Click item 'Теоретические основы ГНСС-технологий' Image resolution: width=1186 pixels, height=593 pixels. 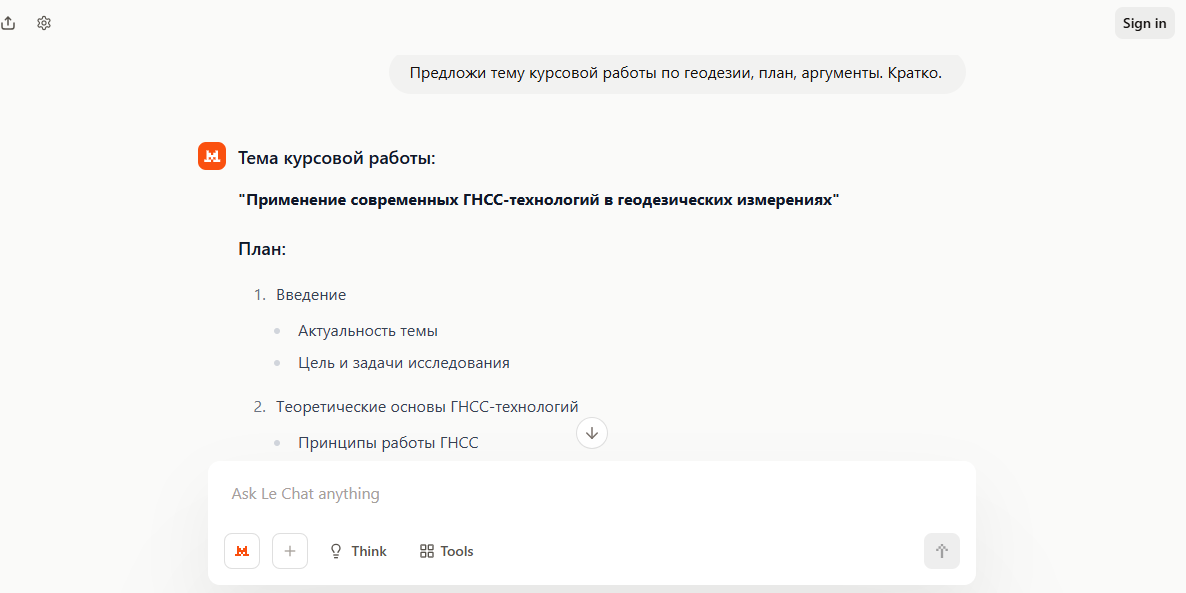tap(427, 407)
